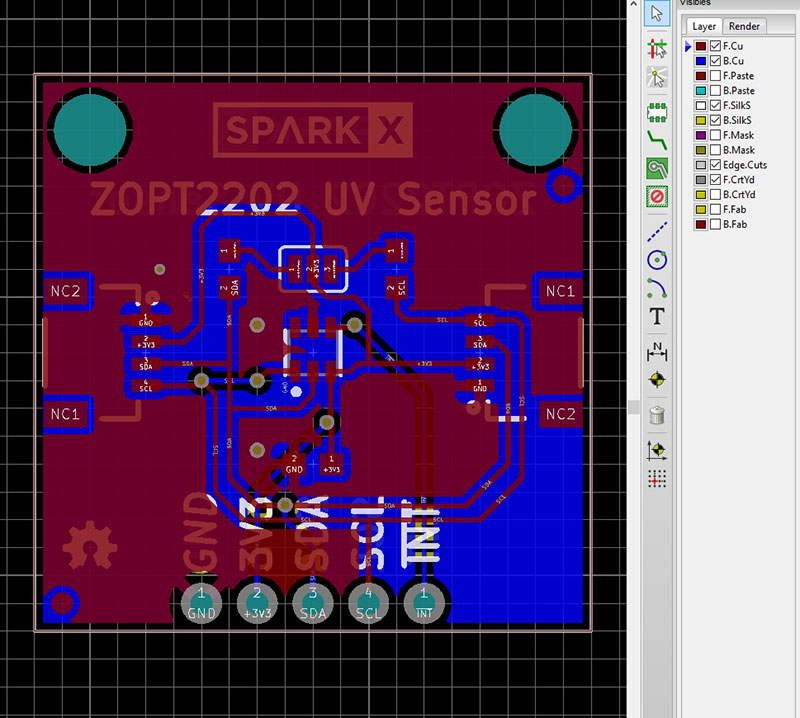Select the Add Filled Zone tool
This screenshot has width=800, height=718.
(x=657, y=168)
